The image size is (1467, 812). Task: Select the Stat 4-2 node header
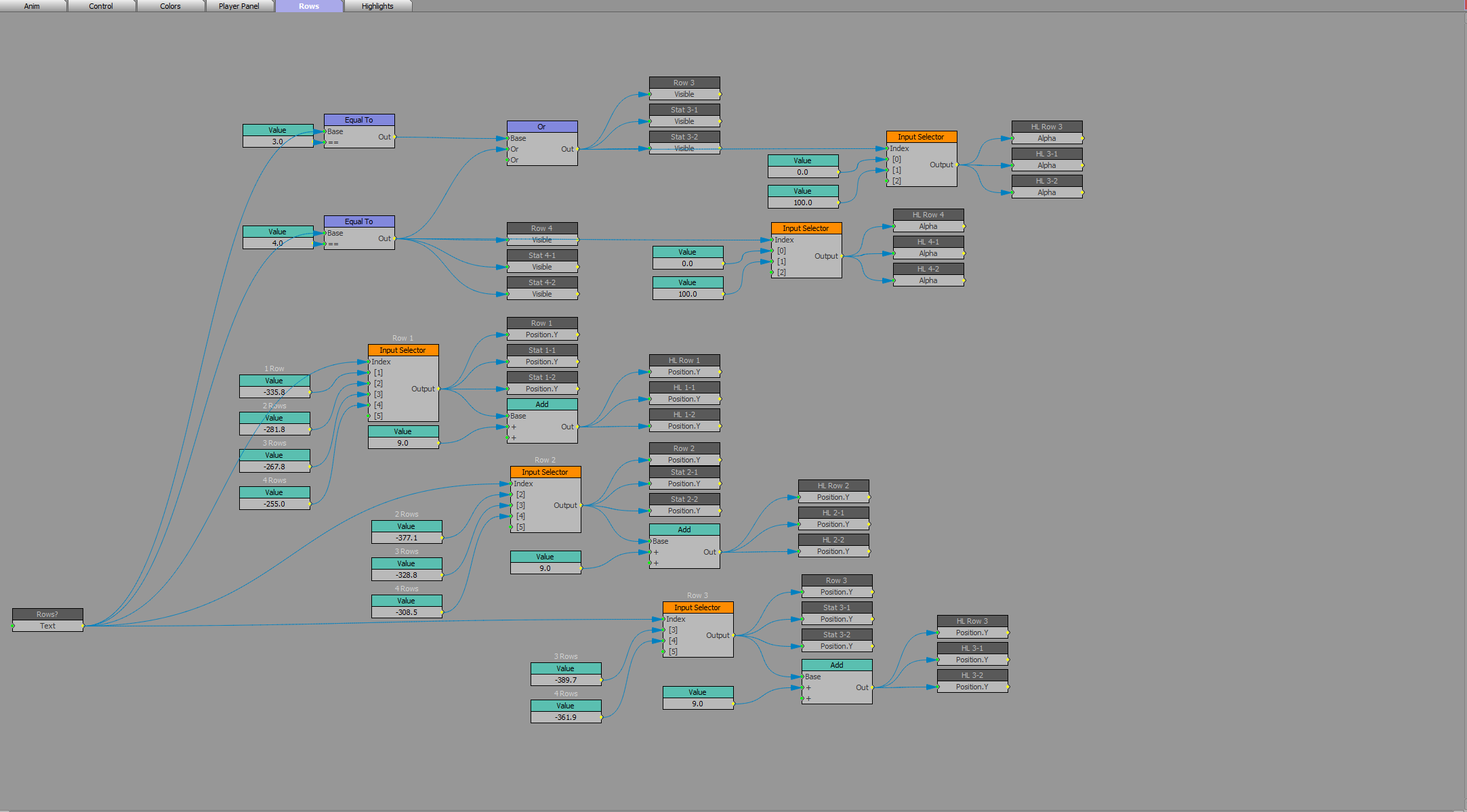pyautogui.click(x=541, y=282)
